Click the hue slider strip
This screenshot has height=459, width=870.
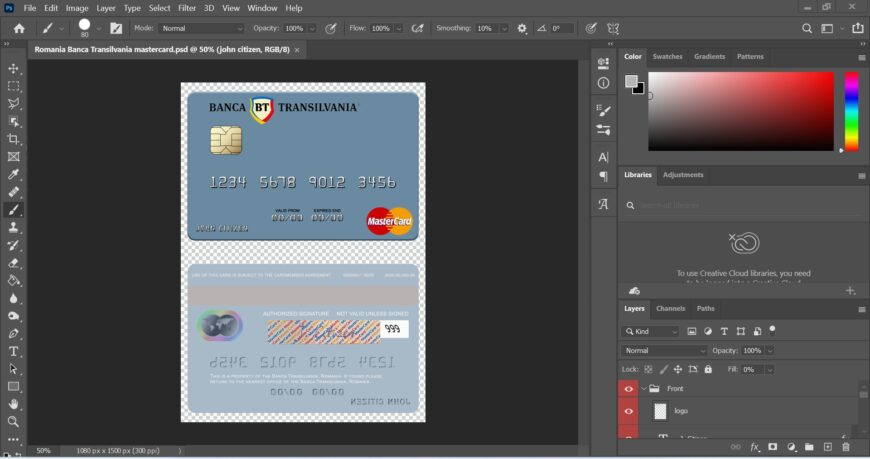pyautogui.click(x=851, y=111)
